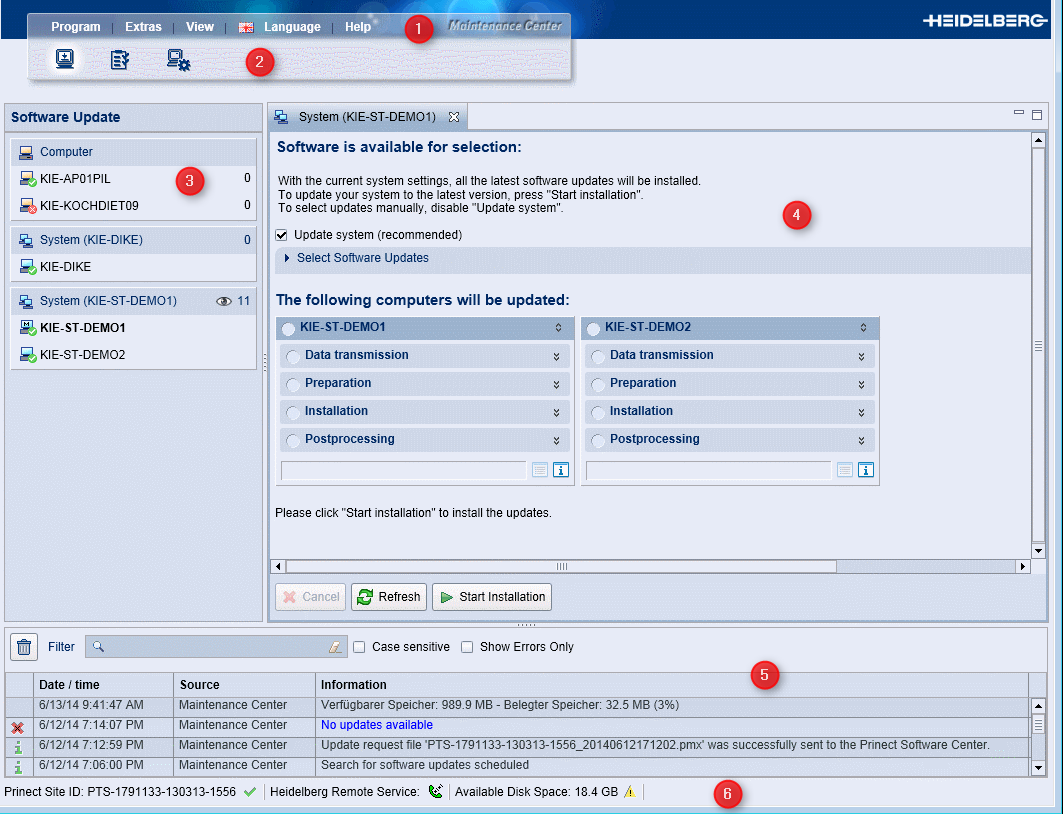Image resolution: width=1063 pixels, height=814 pixels.
Task: Click the Cancel button
Action: (310, 596)
